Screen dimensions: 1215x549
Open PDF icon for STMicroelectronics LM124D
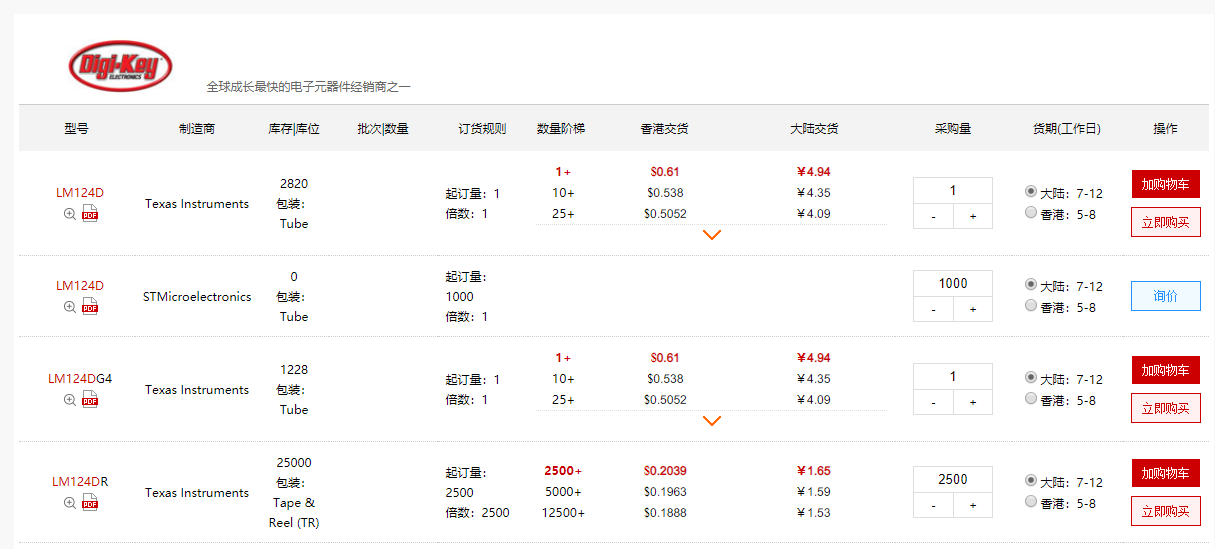click(90, 307)
